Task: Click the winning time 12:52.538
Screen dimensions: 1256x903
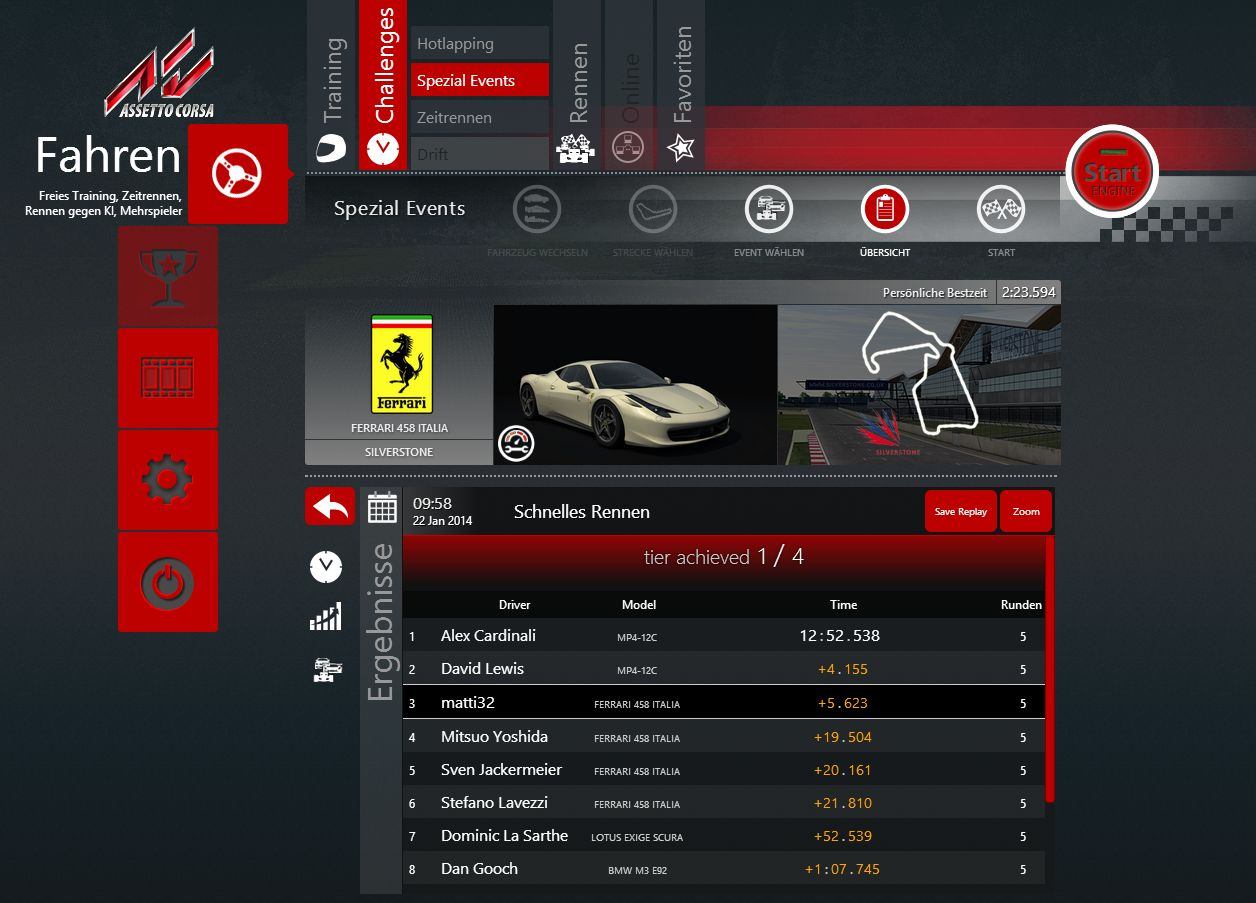Action: click(840, 636)
